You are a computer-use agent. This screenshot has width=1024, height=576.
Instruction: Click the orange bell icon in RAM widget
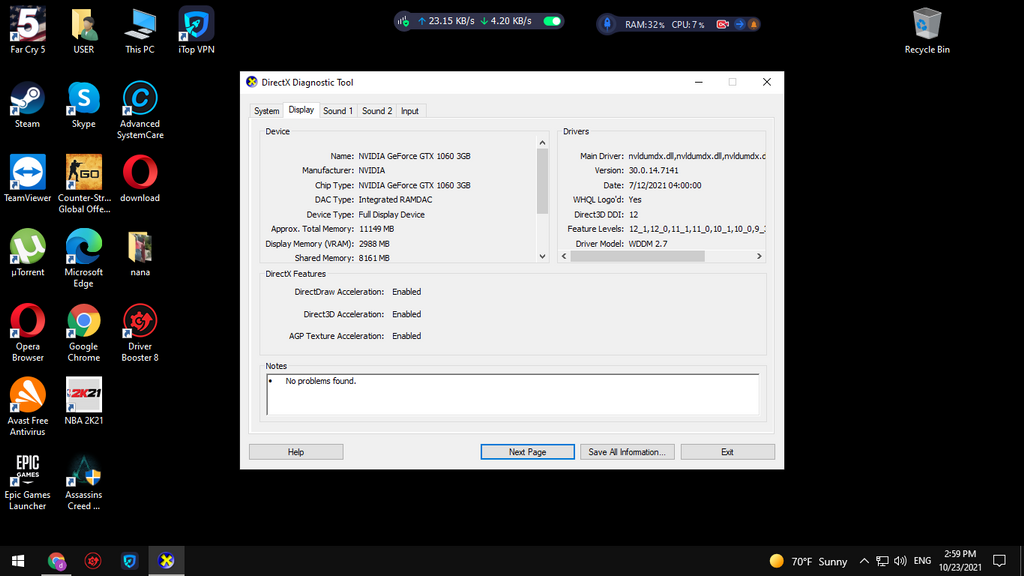(x=753, y=24)
